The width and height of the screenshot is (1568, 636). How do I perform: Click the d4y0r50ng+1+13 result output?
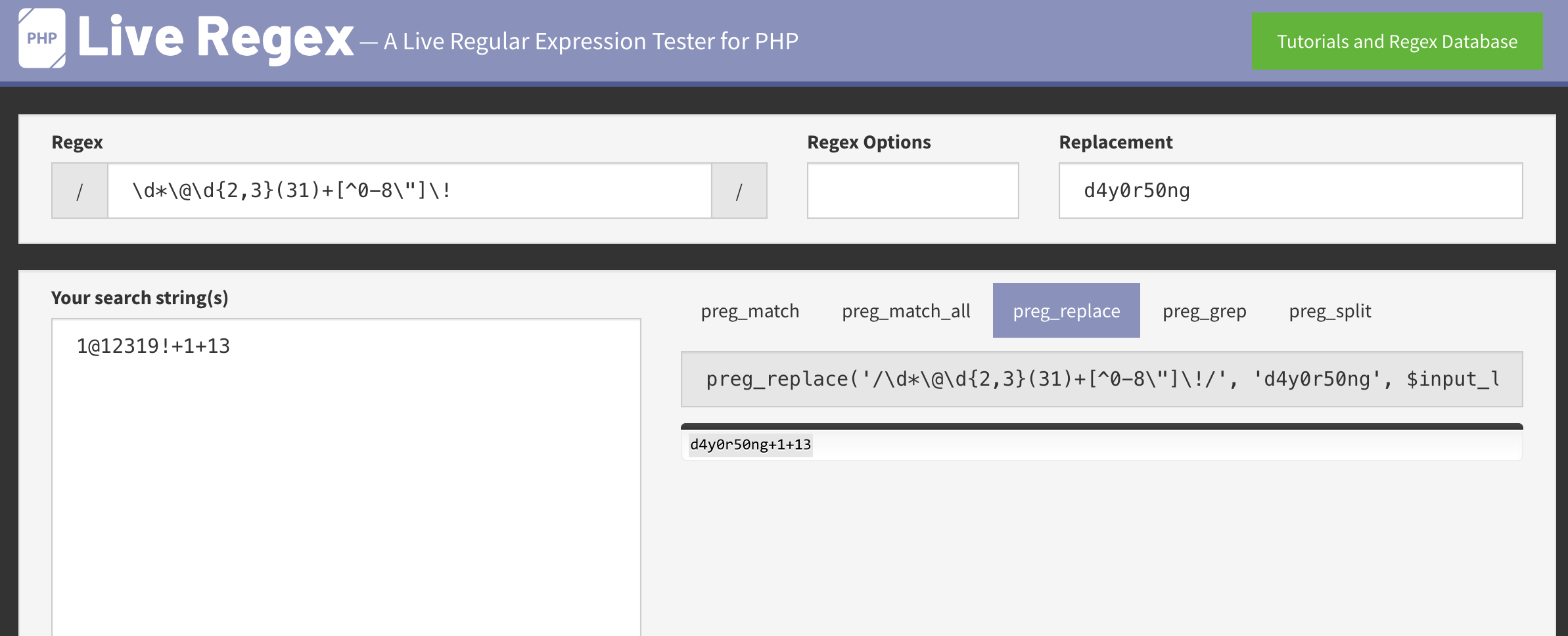[750, 445]
